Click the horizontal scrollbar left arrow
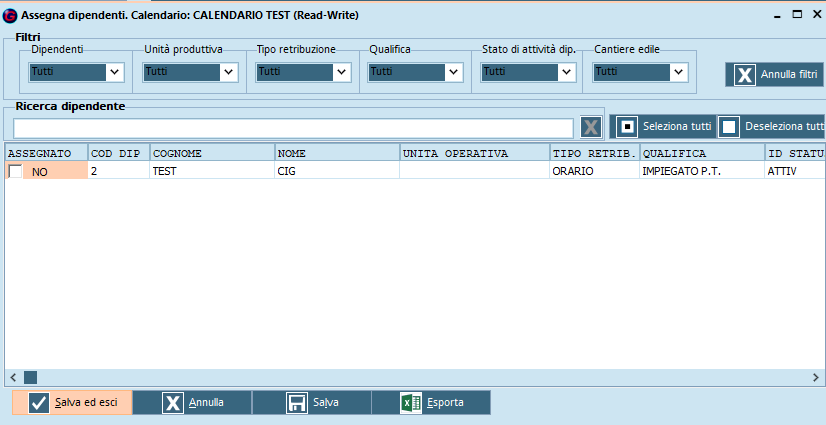The height and width of the screenshot is (425, 826). coord(14,377)
